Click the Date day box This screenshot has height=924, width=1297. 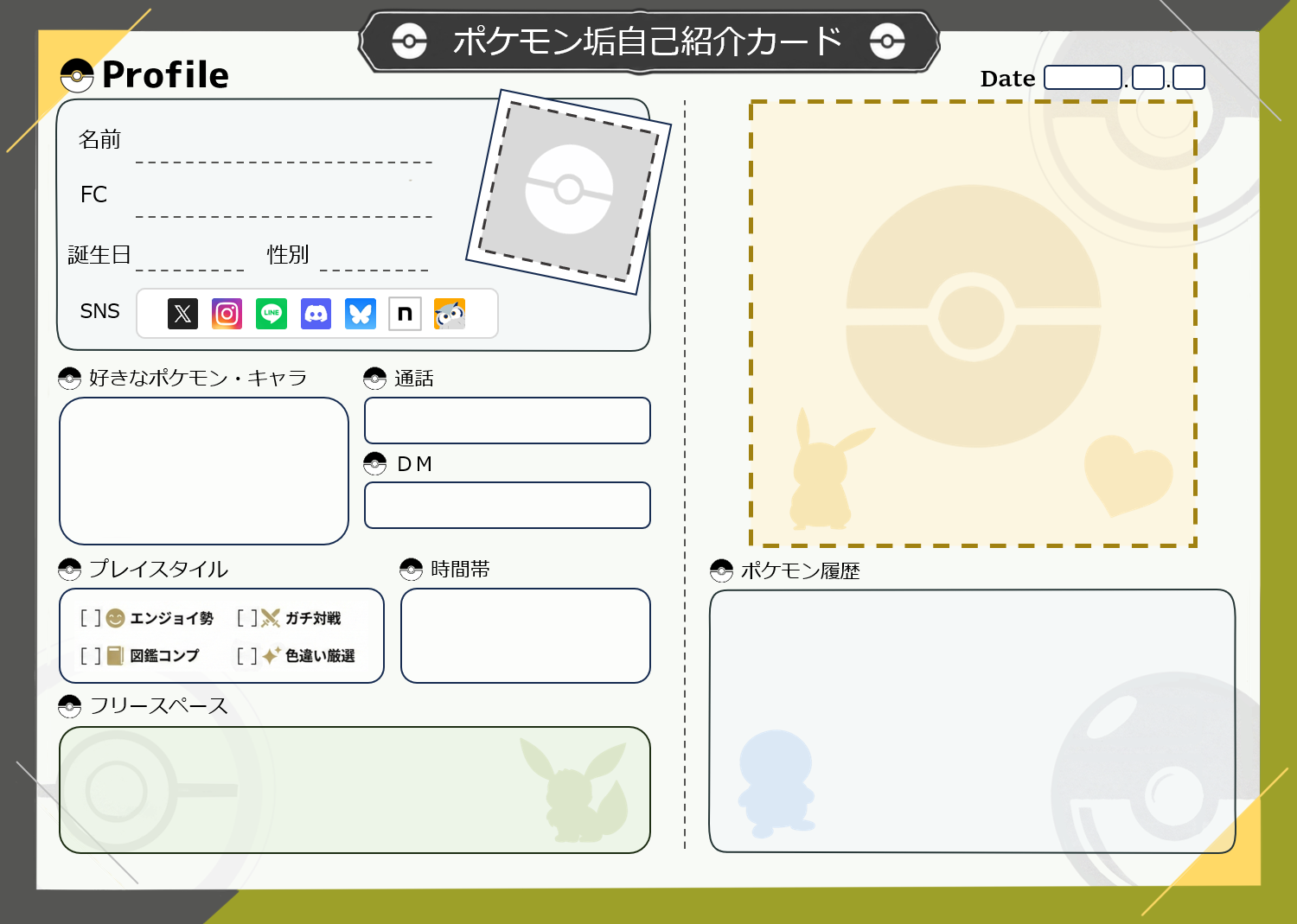[x=1189, y=78]
